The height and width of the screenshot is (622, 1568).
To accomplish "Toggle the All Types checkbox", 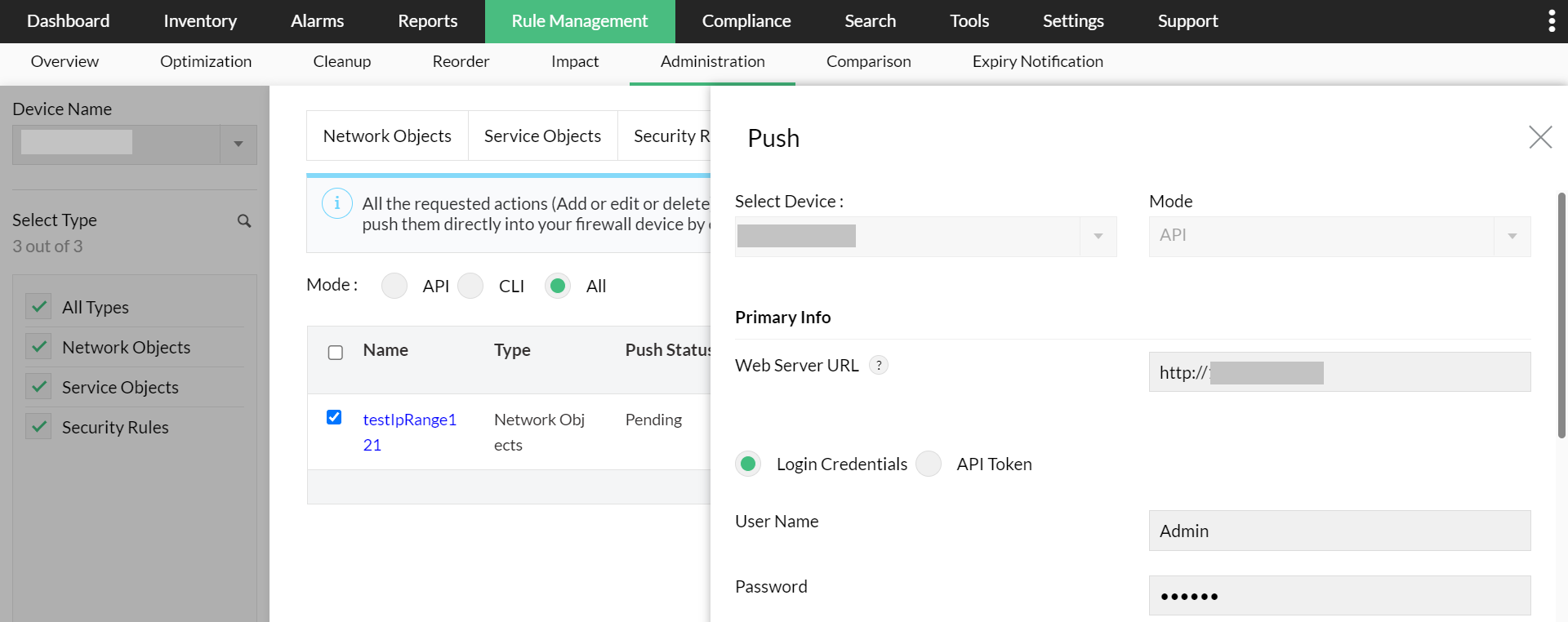I will pyautogui.click(x=38, y=307).
